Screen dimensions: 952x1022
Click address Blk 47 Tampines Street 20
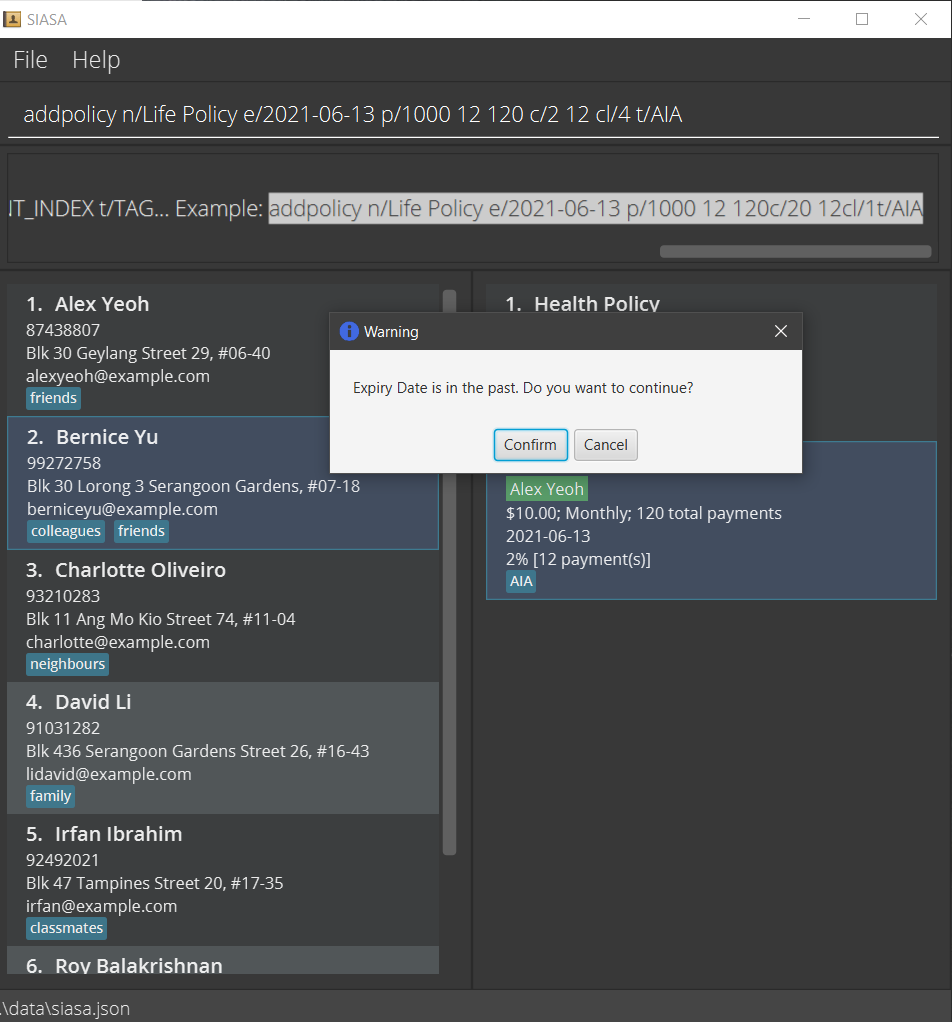(154, 884)
